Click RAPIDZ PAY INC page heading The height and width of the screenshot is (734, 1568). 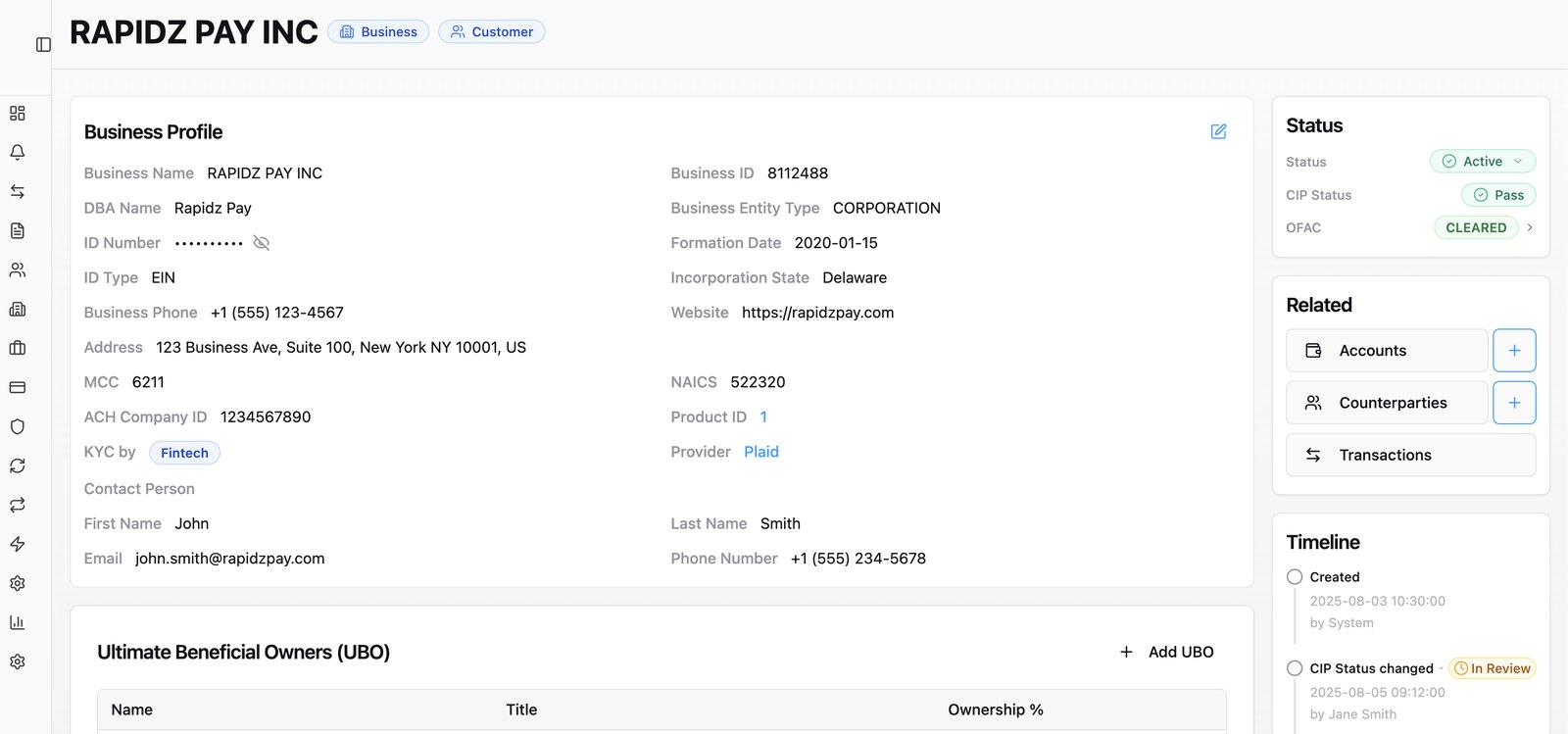[x=194, y=32]
